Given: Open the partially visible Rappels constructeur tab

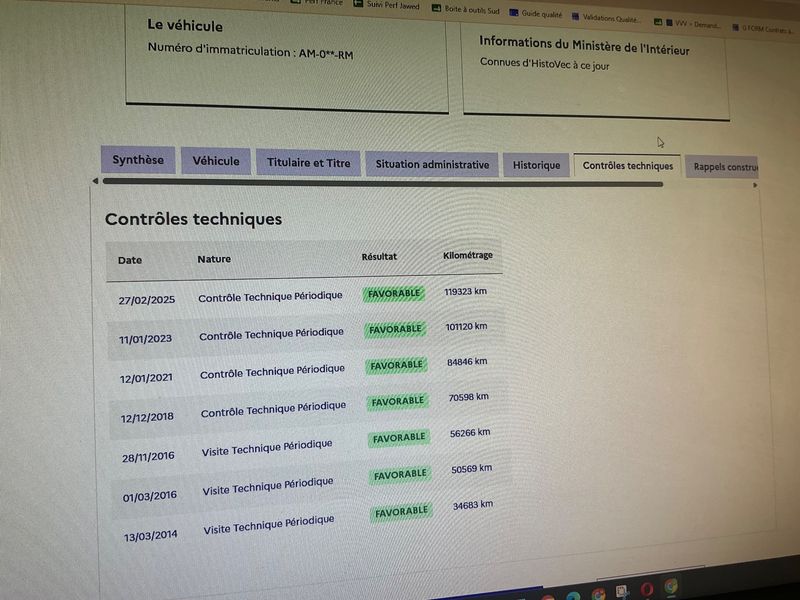Looking at the screenshot, I should (x=722, y=167).
